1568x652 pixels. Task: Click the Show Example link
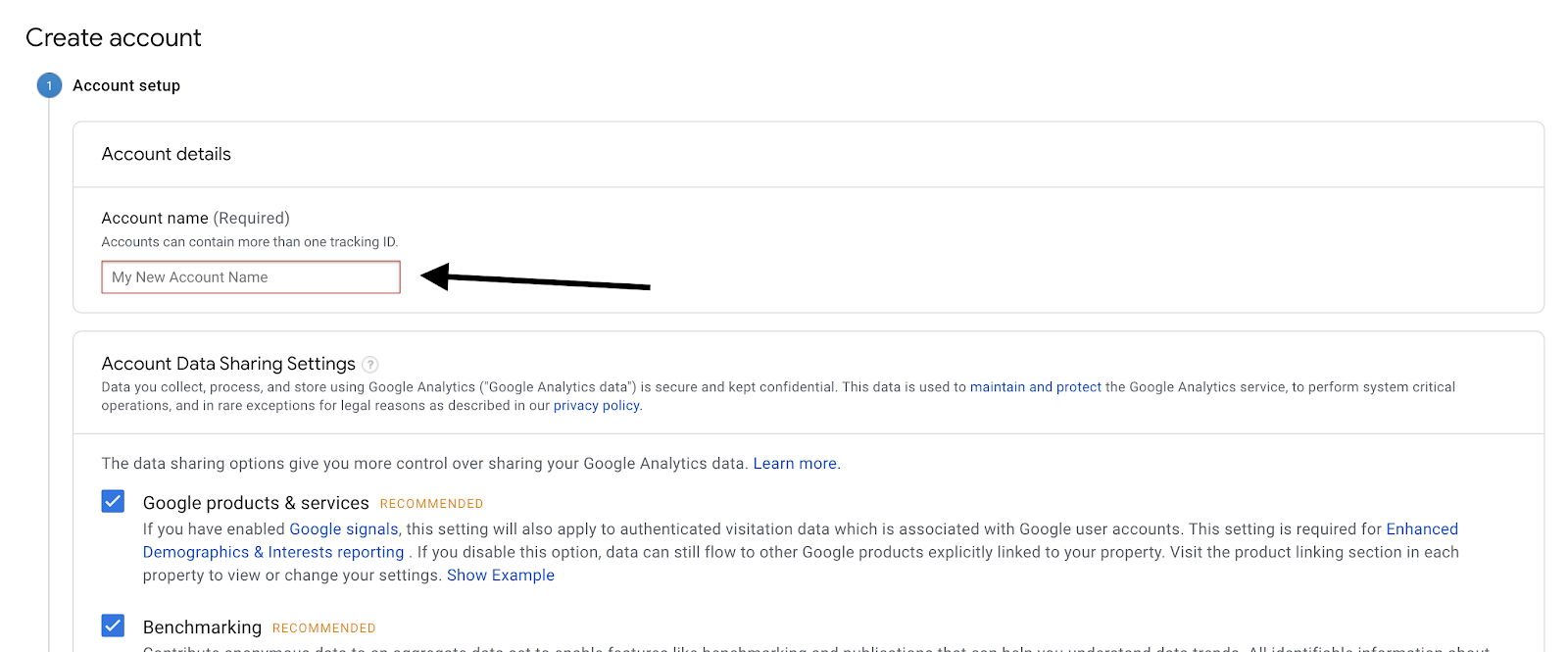(500, 576)
